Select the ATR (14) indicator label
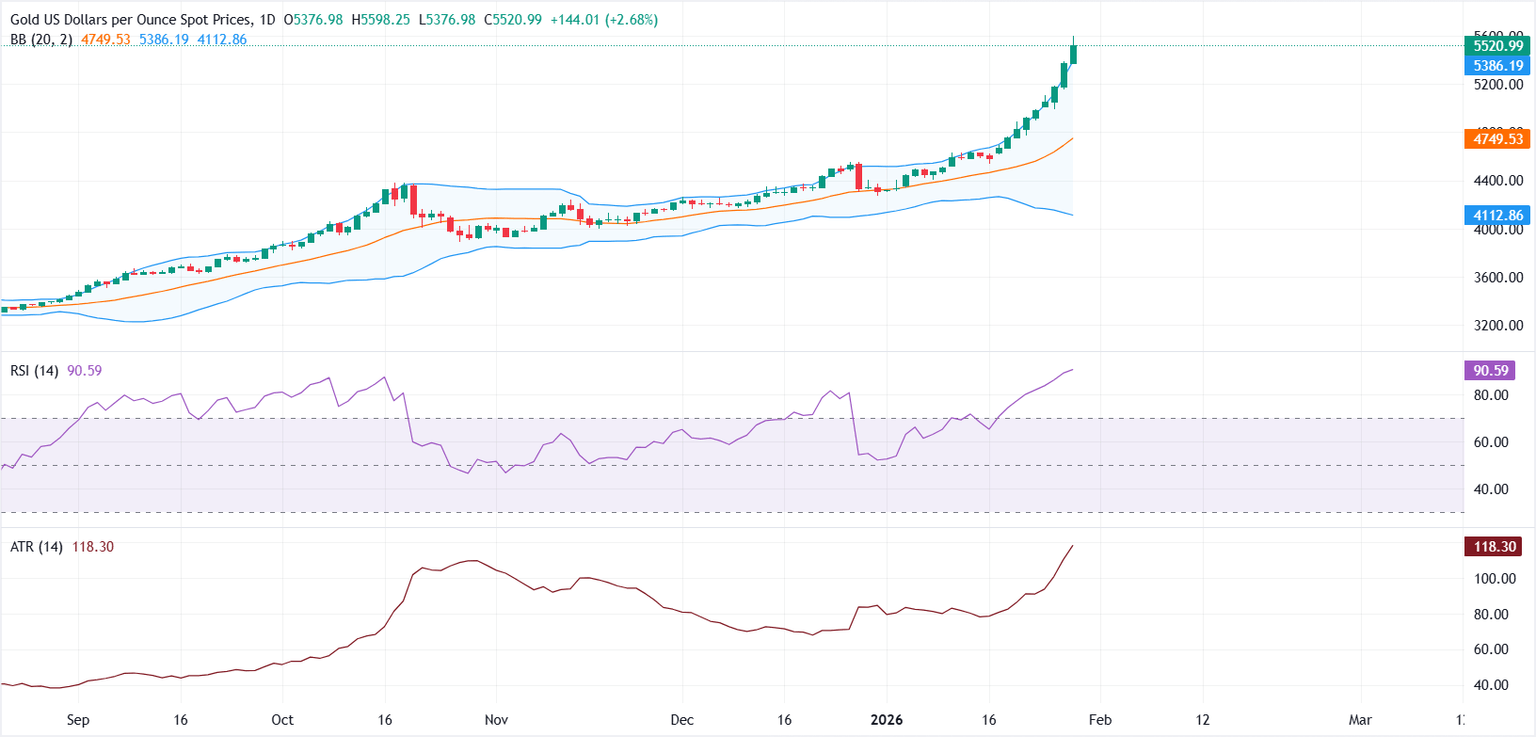Image resolution: width=1536 pixels, height=737 pixels. tap(33, 547)
